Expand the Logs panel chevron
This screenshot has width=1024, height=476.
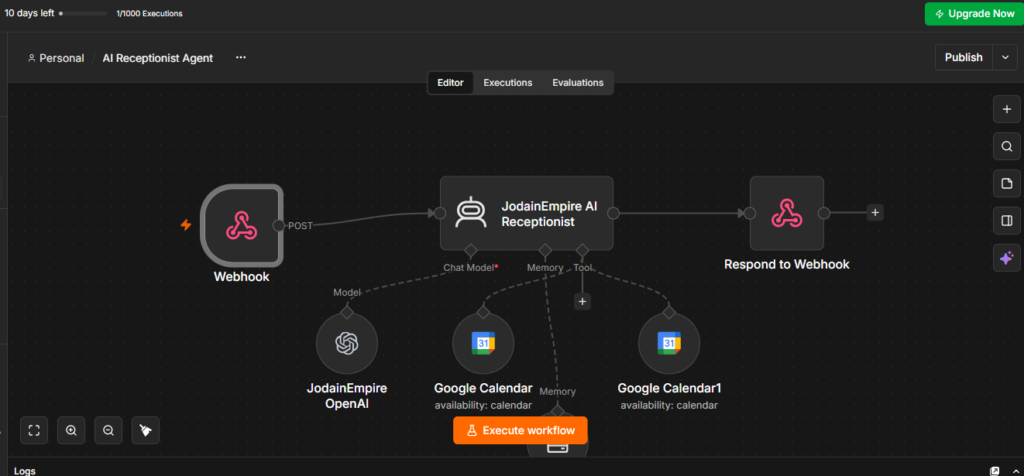(1016, 471)
